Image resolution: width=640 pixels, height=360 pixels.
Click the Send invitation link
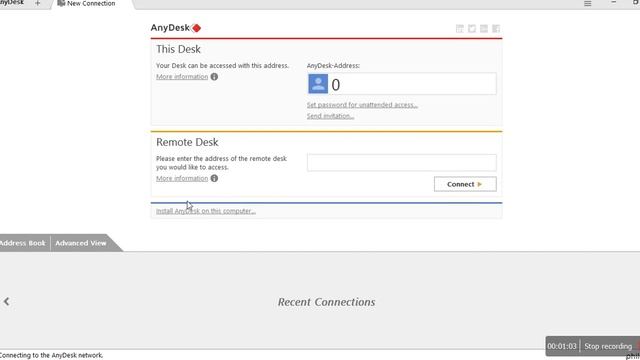[x=331, y=116]
